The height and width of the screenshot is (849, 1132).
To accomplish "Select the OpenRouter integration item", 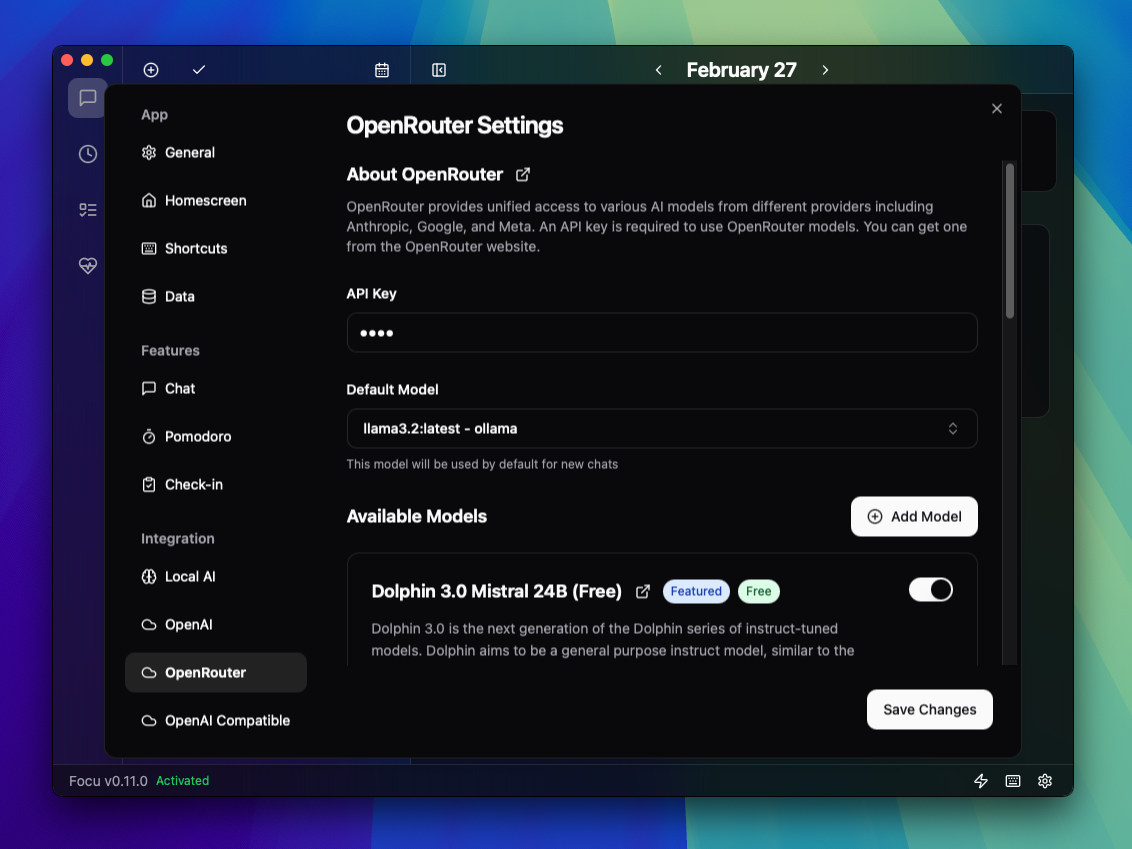I will (216, 673).
